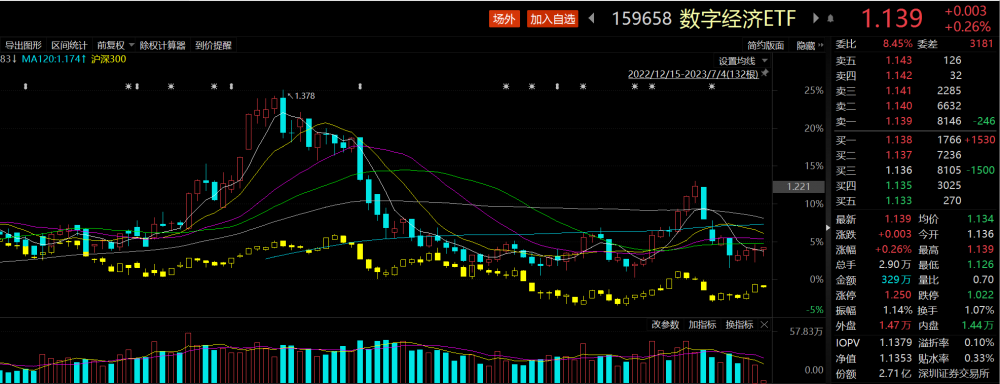Select the 卖一 order row at 1.139
This screenshot has width=1000, height=384.
[x=916, y=121]
